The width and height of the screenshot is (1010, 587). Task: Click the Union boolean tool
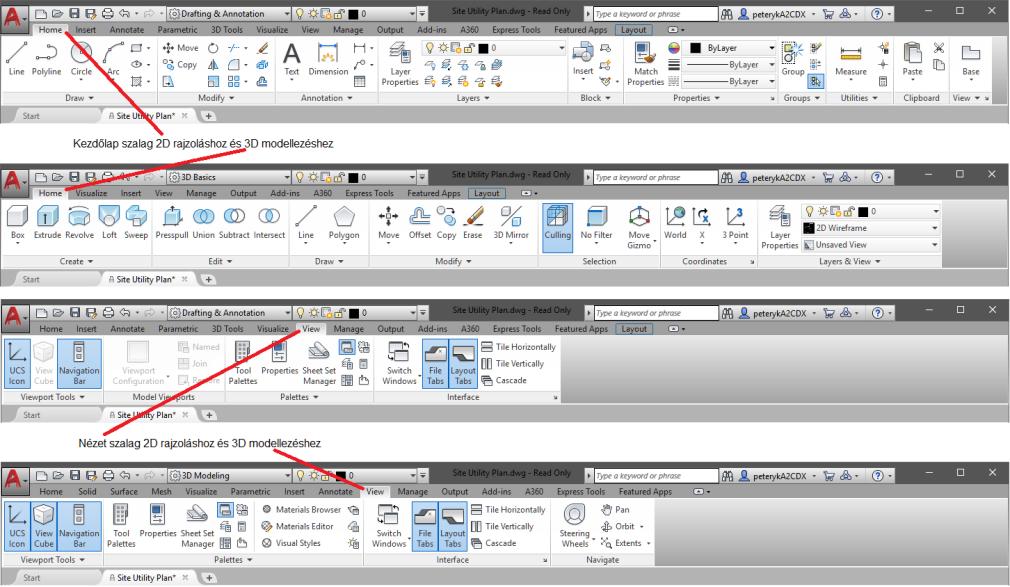coord(204,223)
